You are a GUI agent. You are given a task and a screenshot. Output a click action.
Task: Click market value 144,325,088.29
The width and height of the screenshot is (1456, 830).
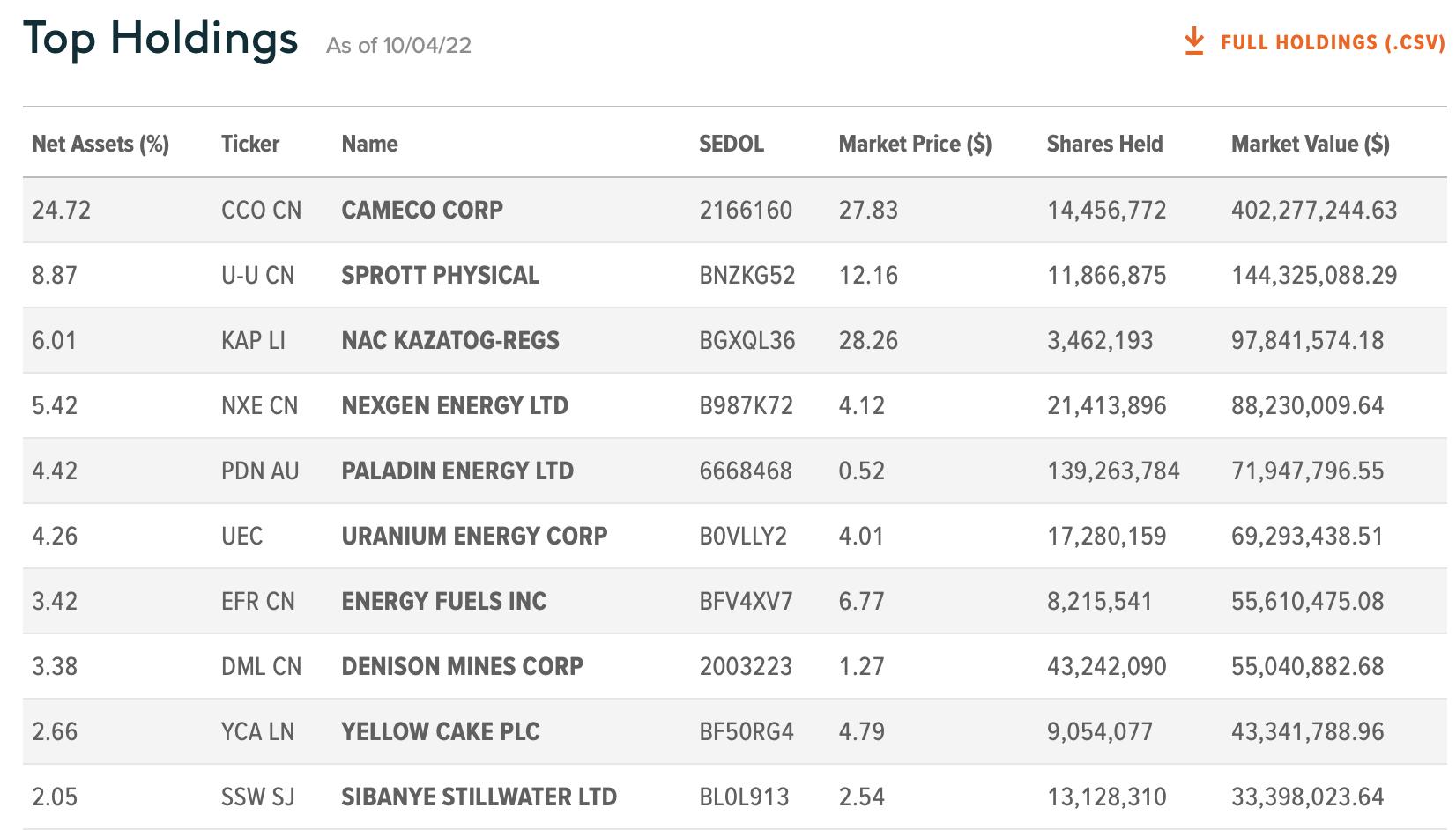pyautogui.click(x=1314, y=275)
